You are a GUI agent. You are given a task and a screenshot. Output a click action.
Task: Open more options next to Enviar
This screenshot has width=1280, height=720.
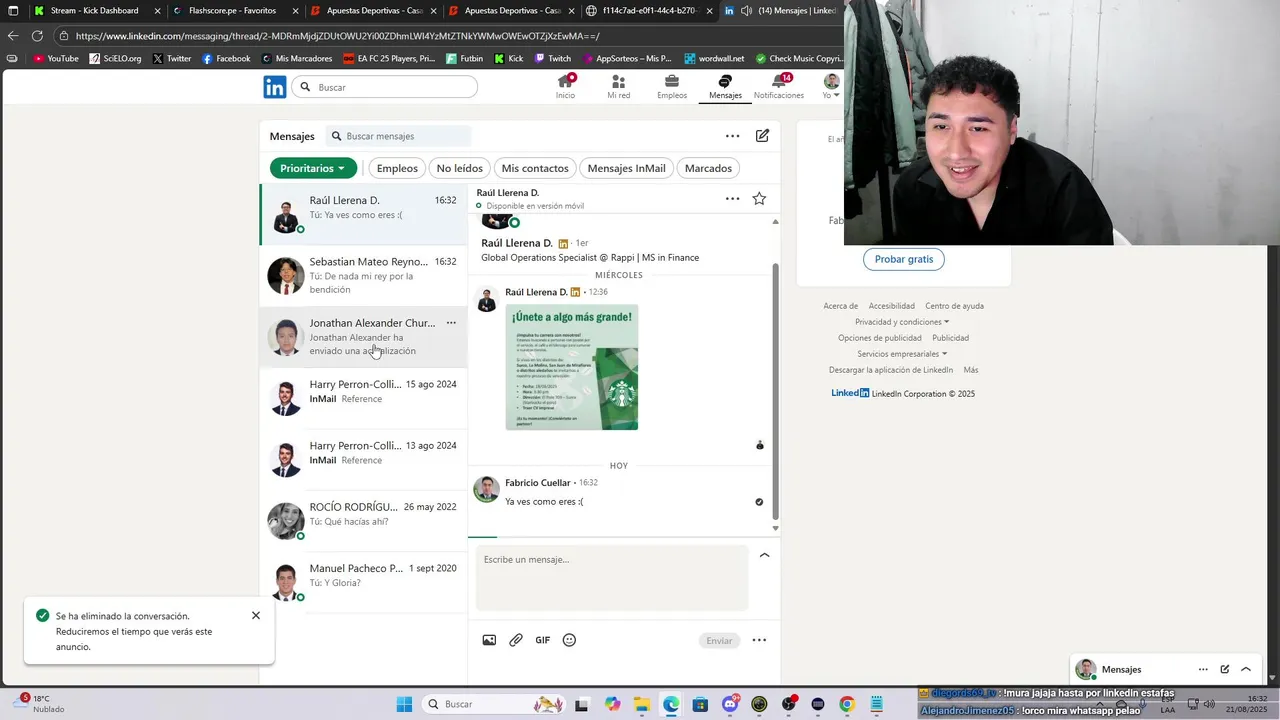click(x=759, y=640)
